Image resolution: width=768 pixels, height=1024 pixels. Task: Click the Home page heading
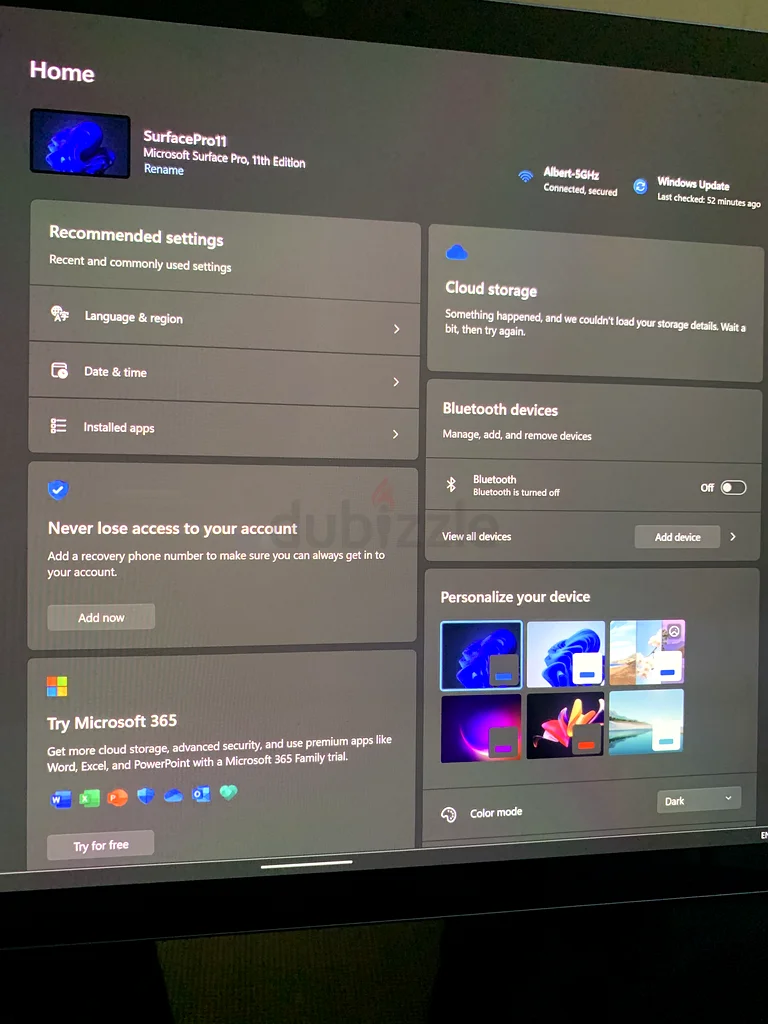coord(62,71)
